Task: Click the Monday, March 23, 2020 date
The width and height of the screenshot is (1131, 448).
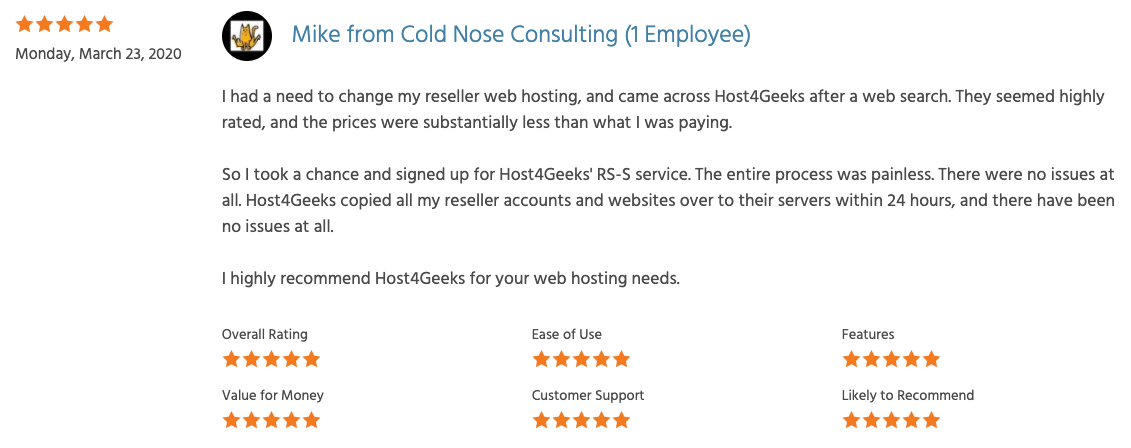Action: point(98,54)
